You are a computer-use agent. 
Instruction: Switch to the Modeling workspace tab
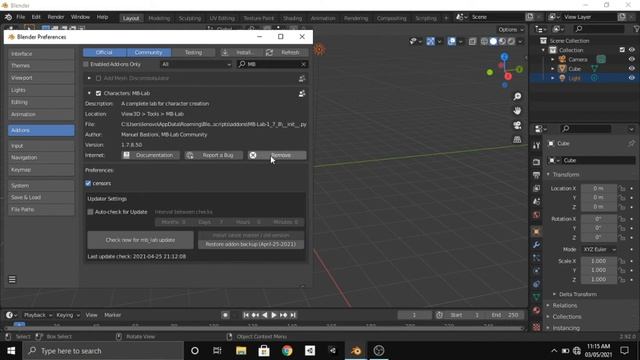(x=159, y=18)
